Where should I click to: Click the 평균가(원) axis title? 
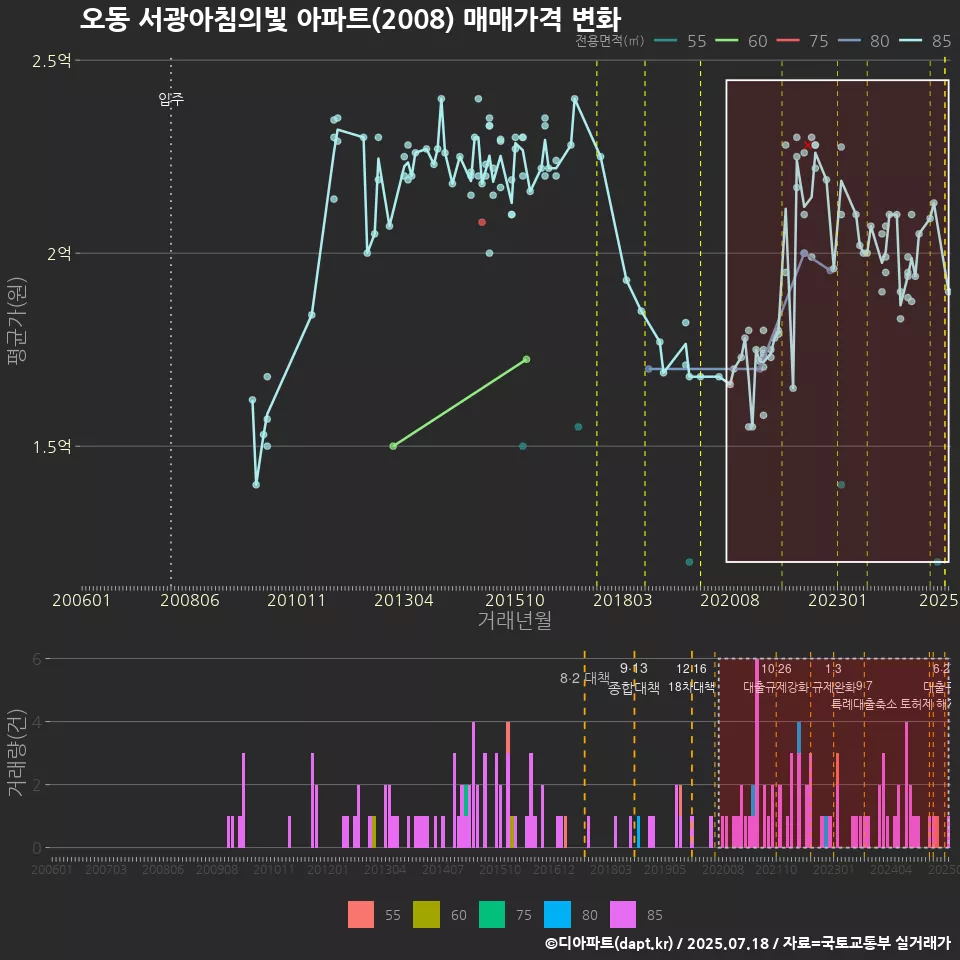pyautogui.click(x=17, y=321)
